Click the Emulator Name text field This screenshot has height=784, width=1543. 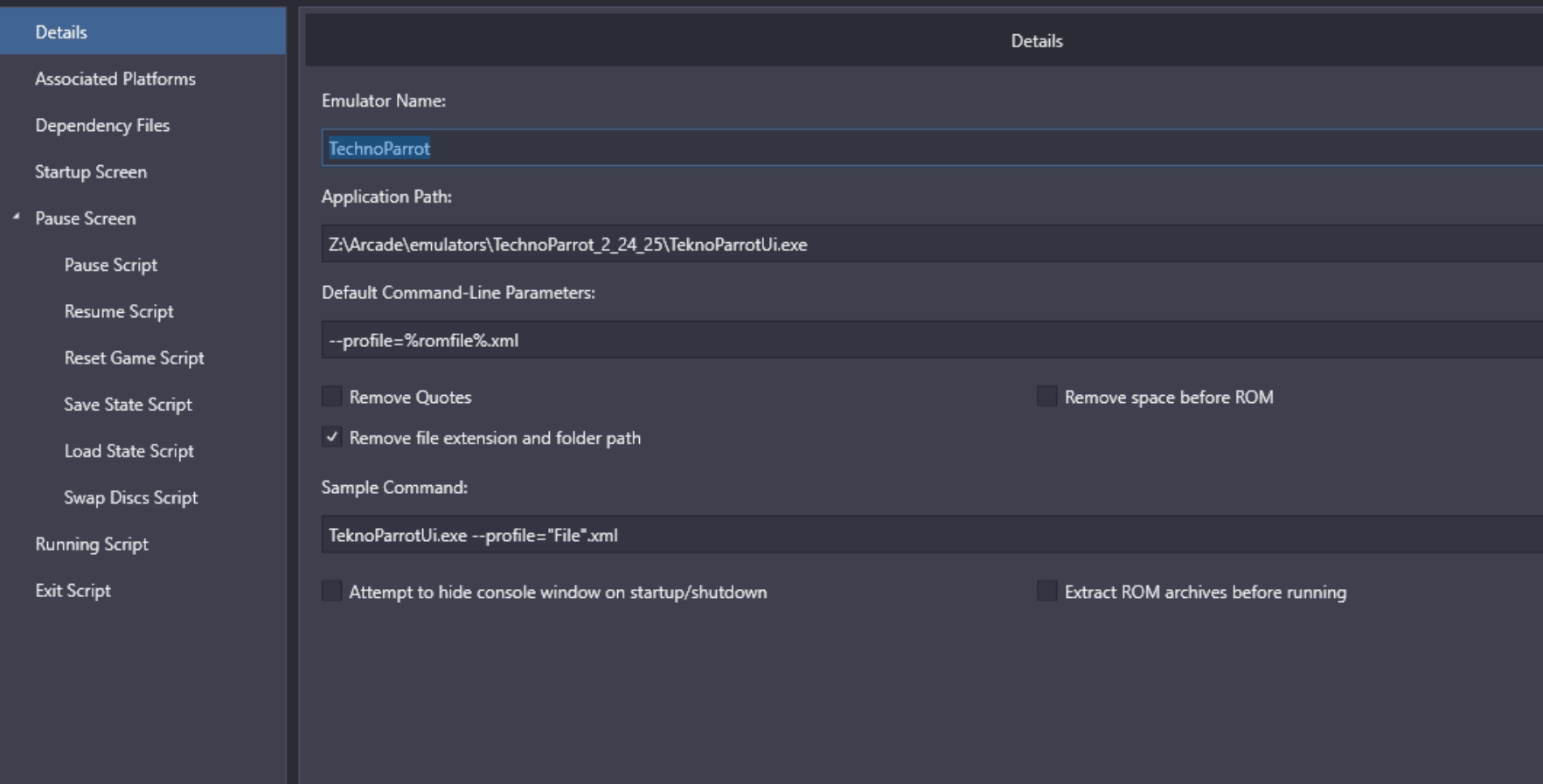[874, 148]
